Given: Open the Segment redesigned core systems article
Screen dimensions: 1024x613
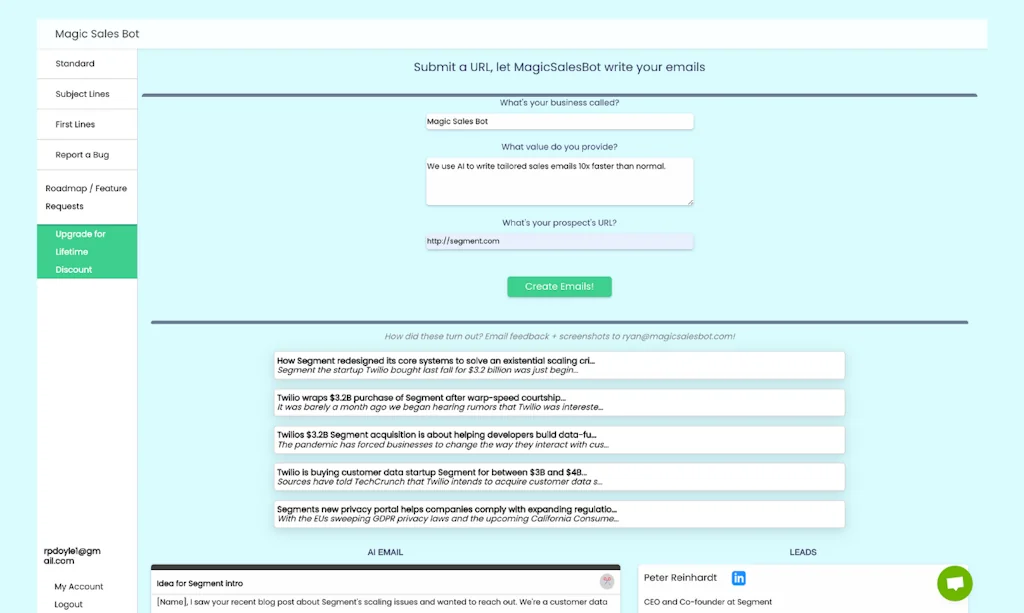Looking at the screenshot, I should (x=559, y=365).
